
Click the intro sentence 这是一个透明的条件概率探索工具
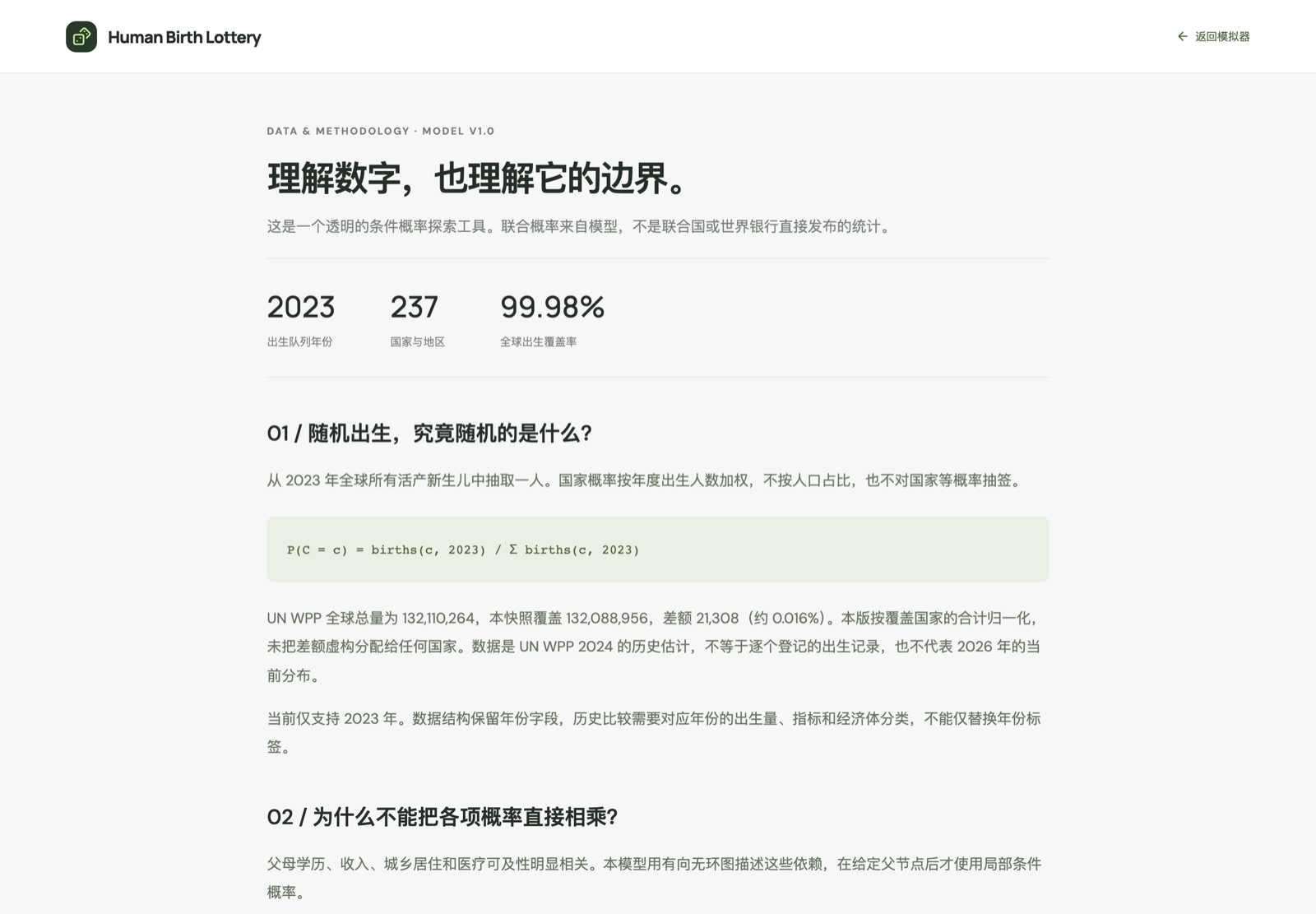tap(581, 226)
